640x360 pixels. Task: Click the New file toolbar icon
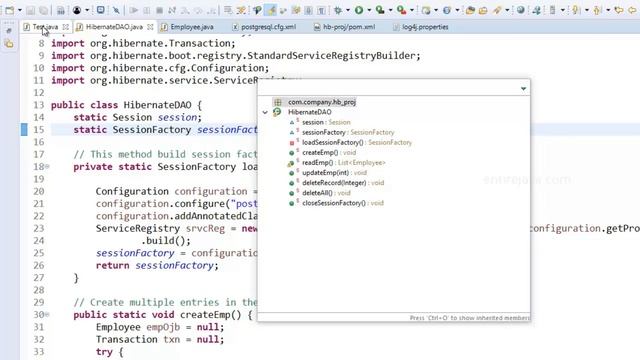click(10, 10)
